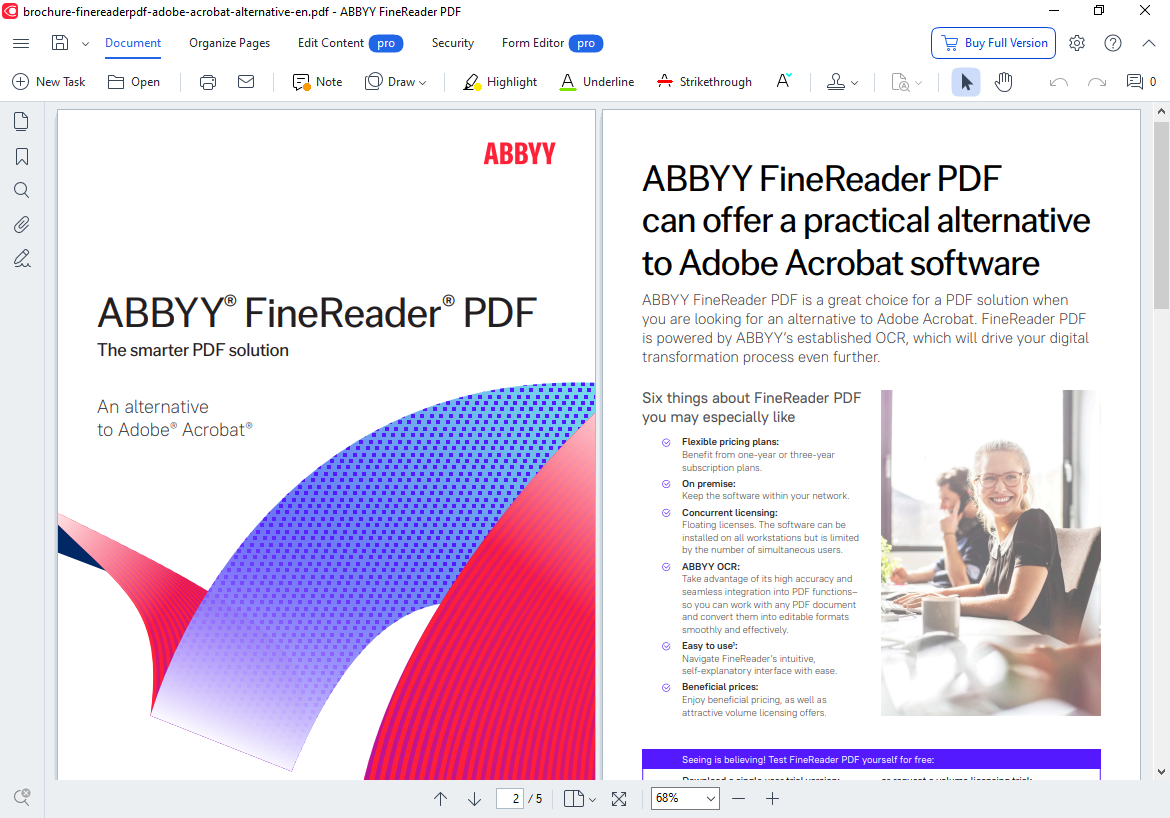Click the scrollbar down arrow
This screenshot has height=818, width=1170.
tap(1161, 772)
